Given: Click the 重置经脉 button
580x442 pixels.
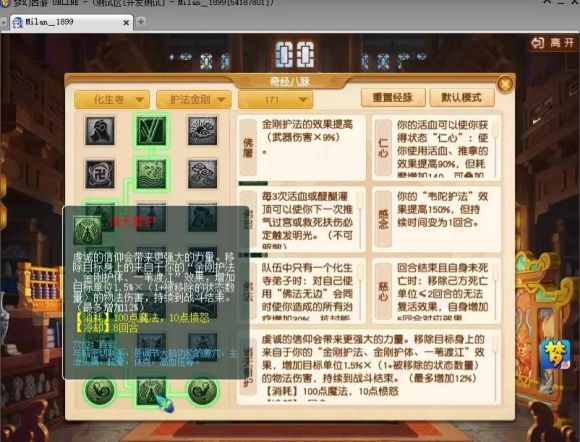Looking at the screenshot, I should (393, 98).
